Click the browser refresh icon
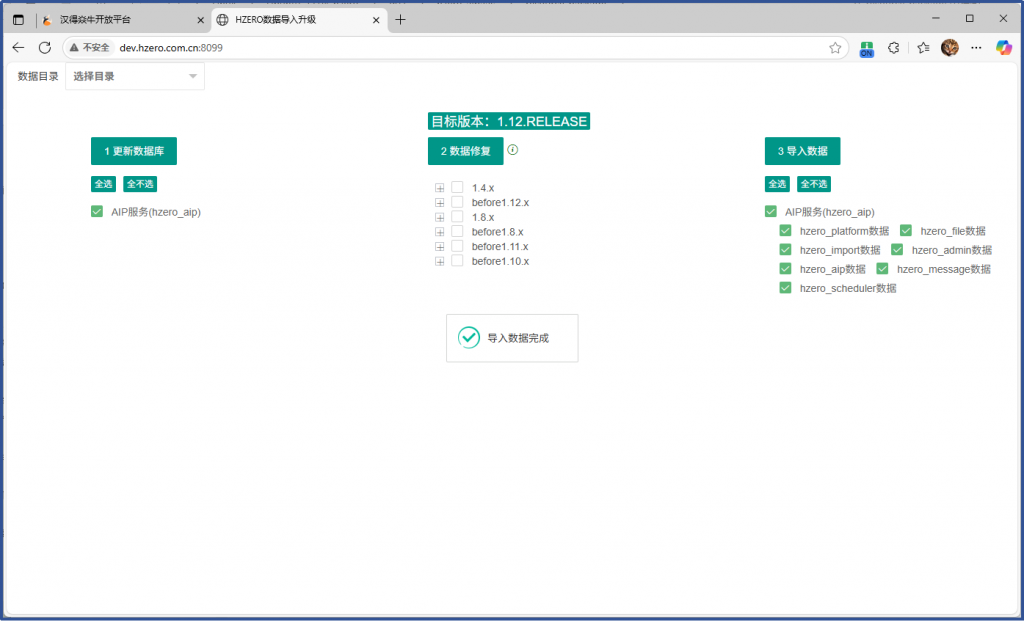The width and height of the screenshot is (1024, 622). 45,47
